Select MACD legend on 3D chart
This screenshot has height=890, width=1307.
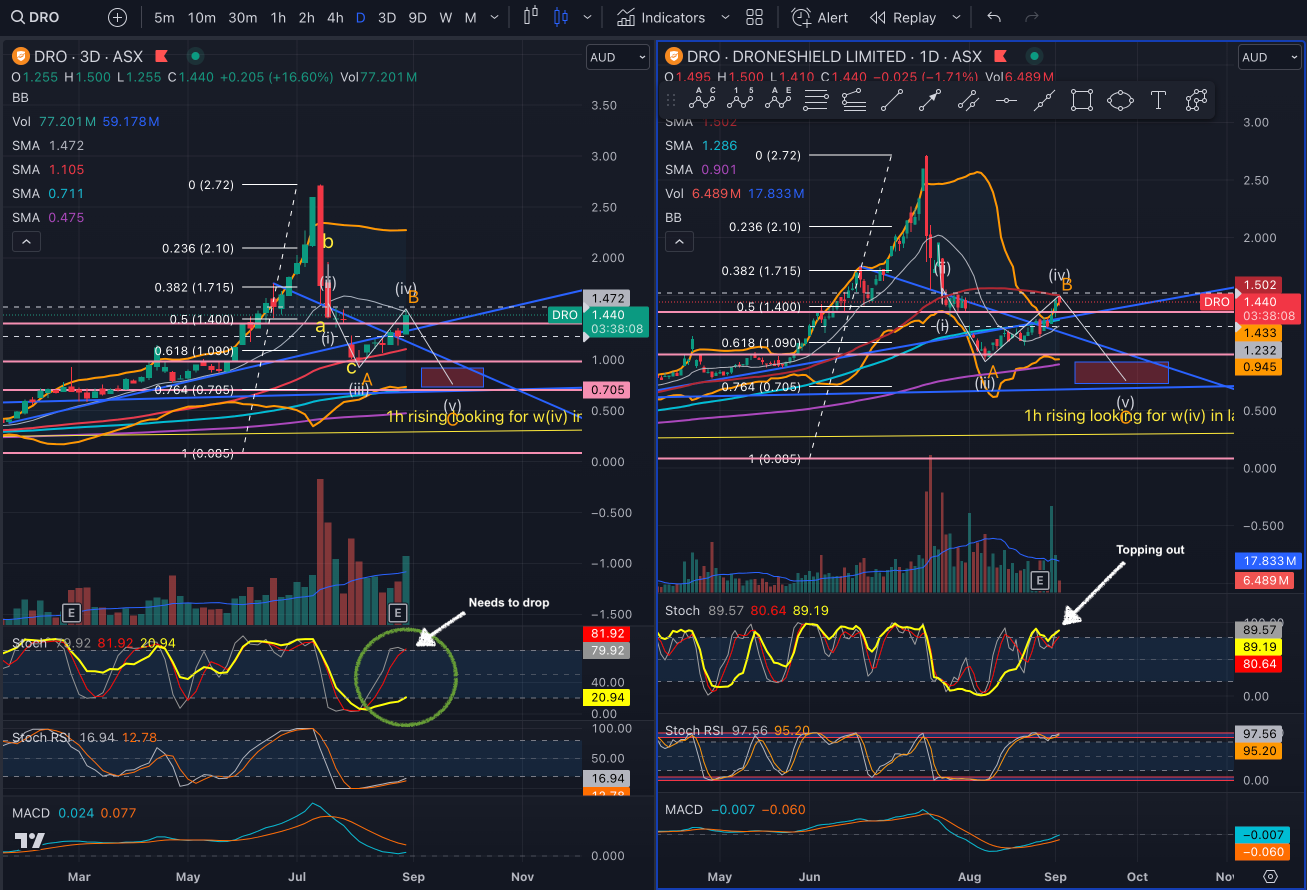(x=74, y=813)
